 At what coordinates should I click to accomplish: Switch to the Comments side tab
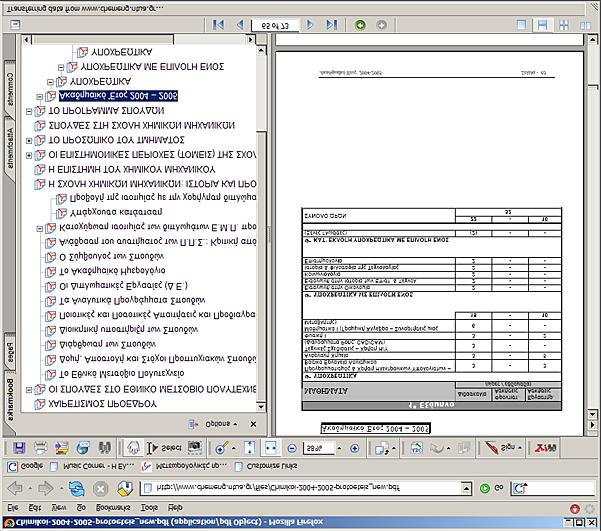pyautogui.click(x=10, y=89)
